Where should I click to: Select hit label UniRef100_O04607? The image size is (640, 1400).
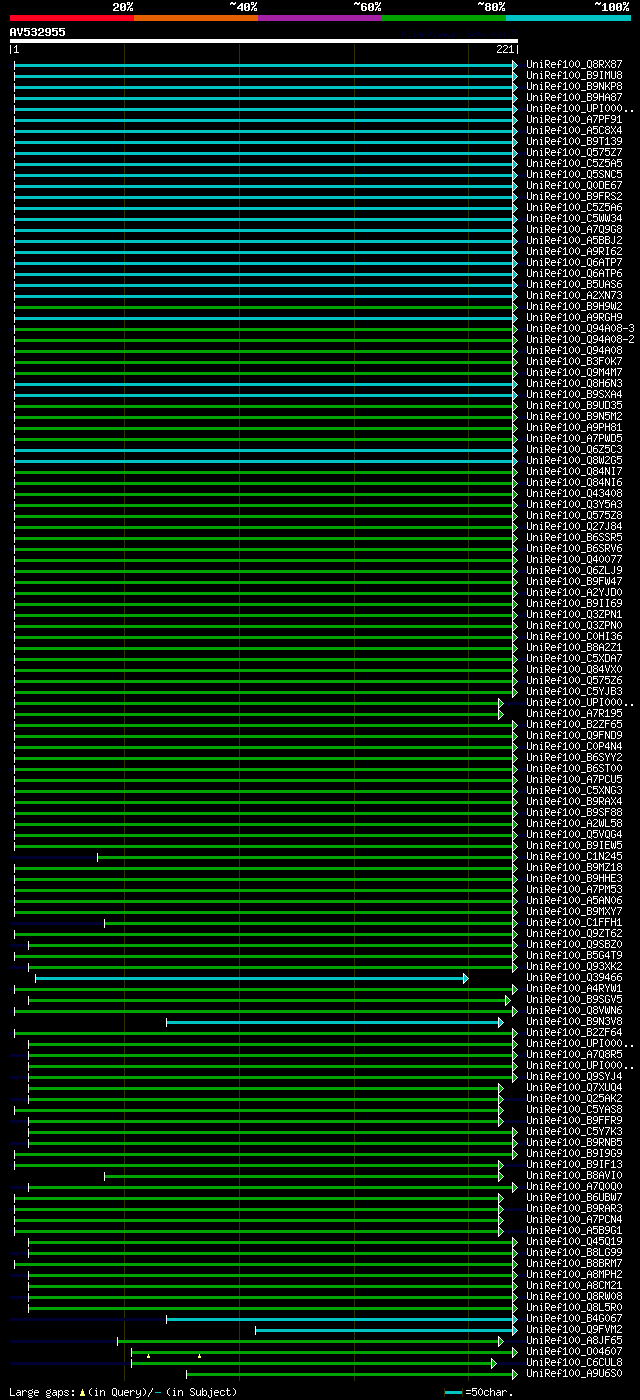pos(574,1351)
